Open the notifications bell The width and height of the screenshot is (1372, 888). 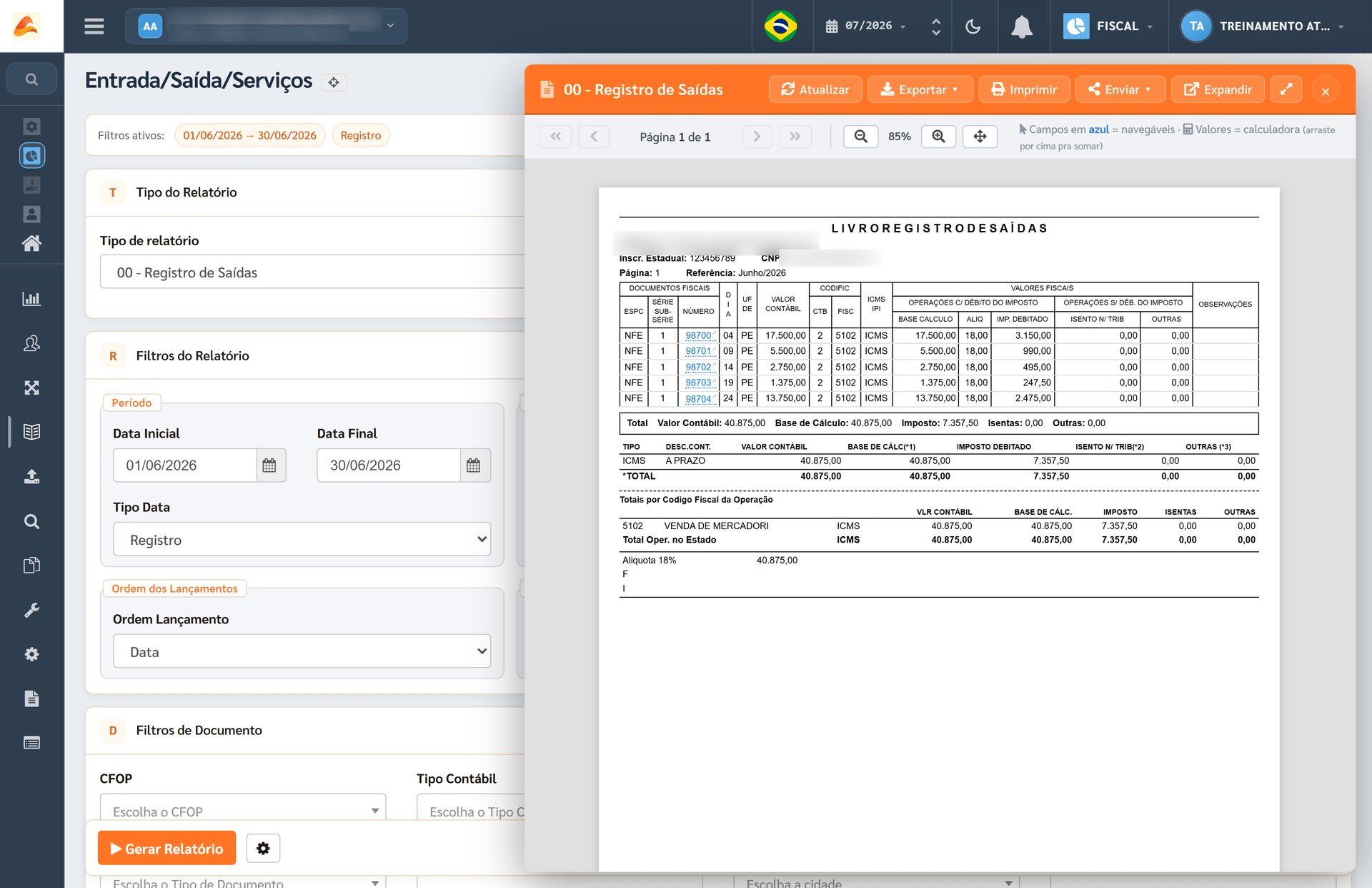(1022, 26)
